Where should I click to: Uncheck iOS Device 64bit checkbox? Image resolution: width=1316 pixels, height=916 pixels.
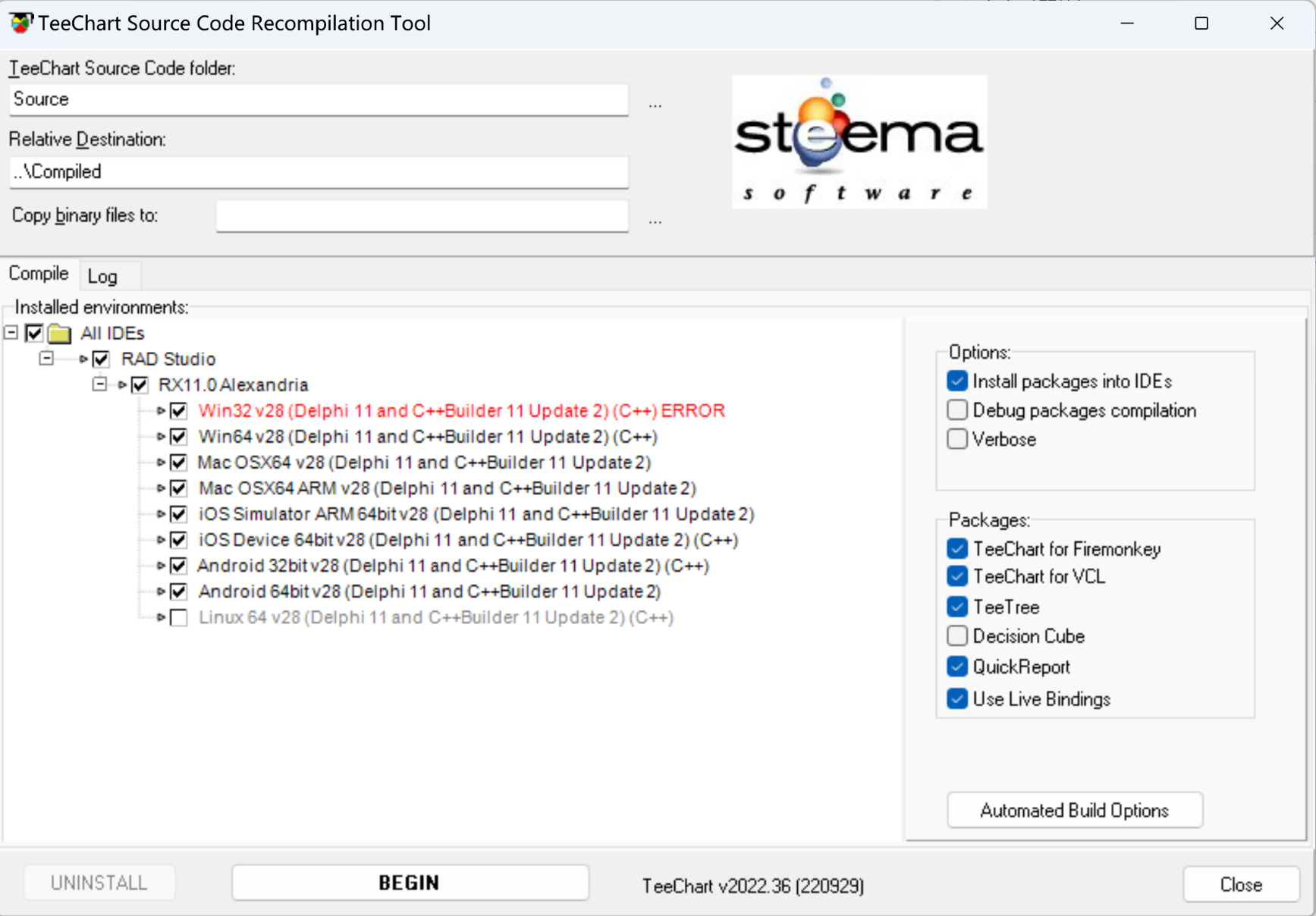coord(178,539)
